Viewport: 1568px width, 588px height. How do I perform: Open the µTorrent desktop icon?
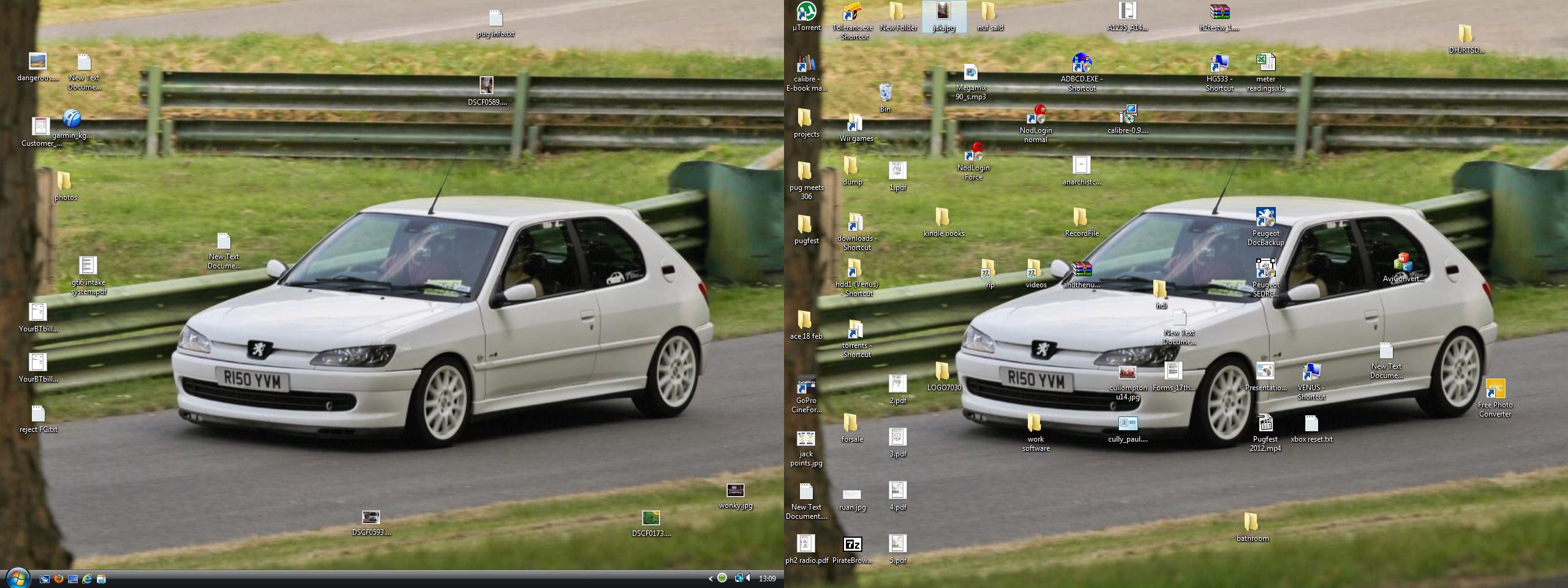click(x=806, y=12)
